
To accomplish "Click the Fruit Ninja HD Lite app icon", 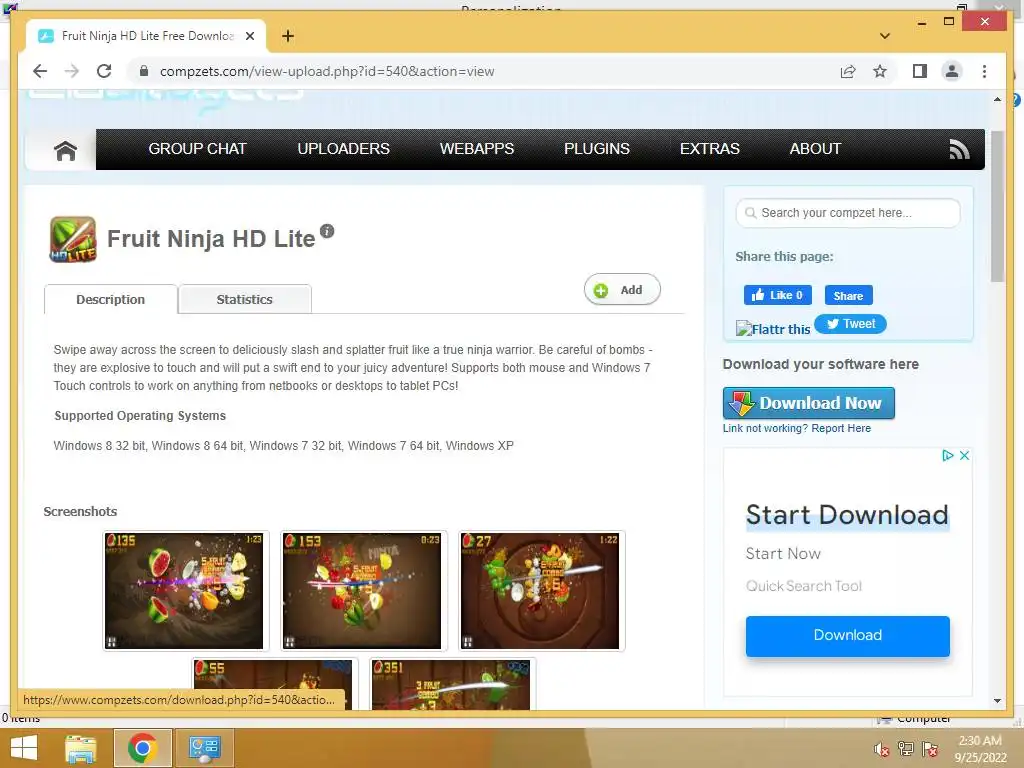I will point(73,239).
